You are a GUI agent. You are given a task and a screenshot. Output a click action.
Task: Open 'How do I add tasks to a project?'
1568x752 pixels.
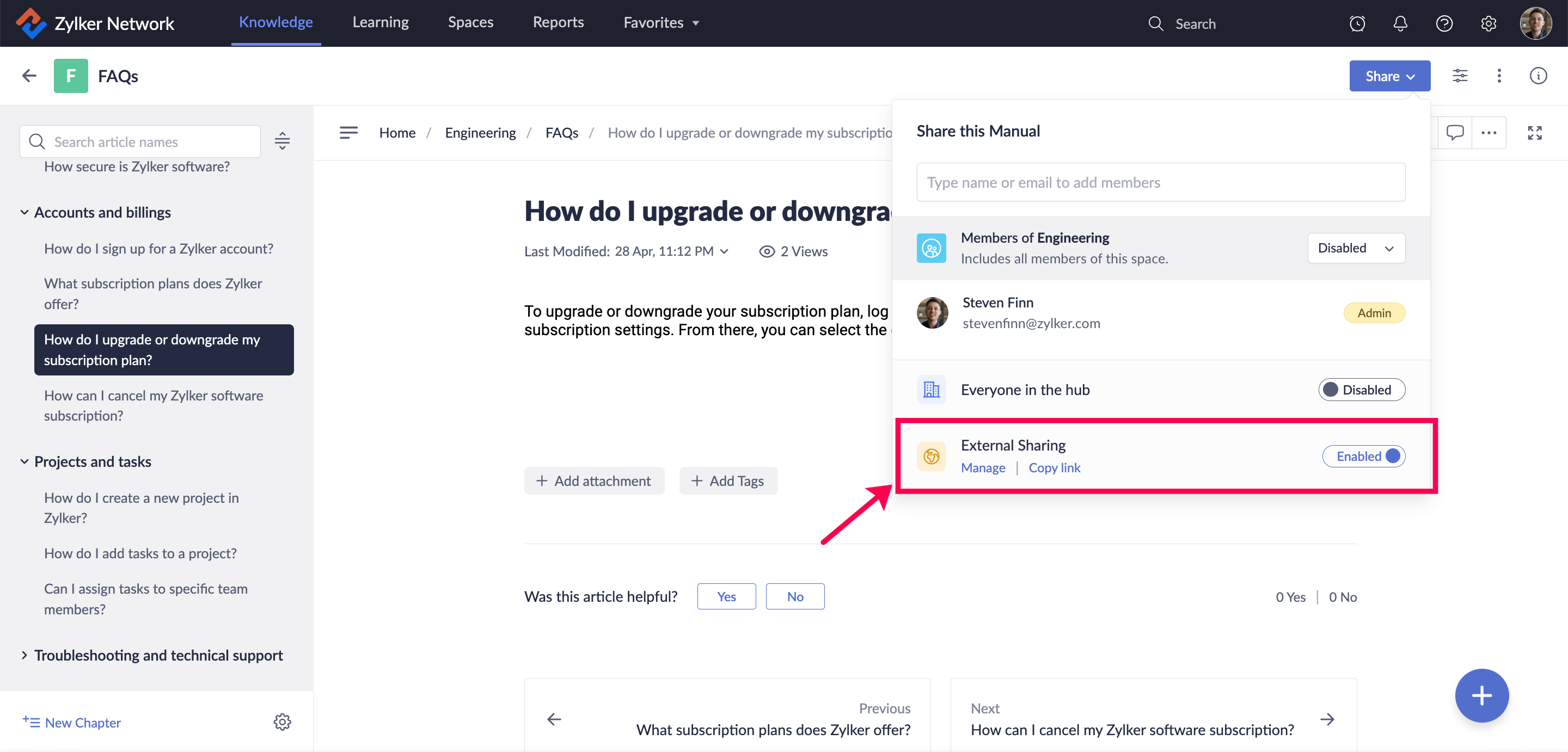point(140,553)
